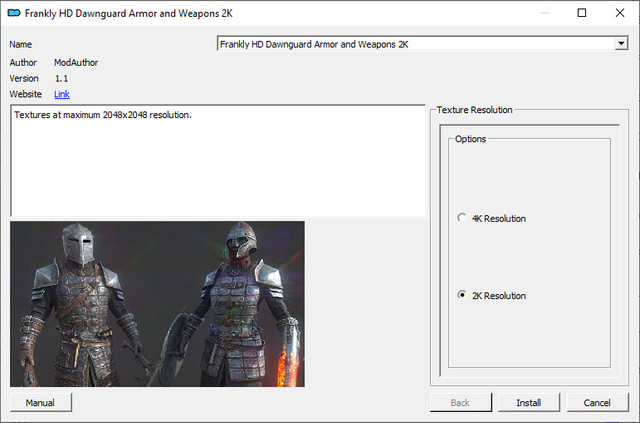Click the 'Options' group label

470,139
